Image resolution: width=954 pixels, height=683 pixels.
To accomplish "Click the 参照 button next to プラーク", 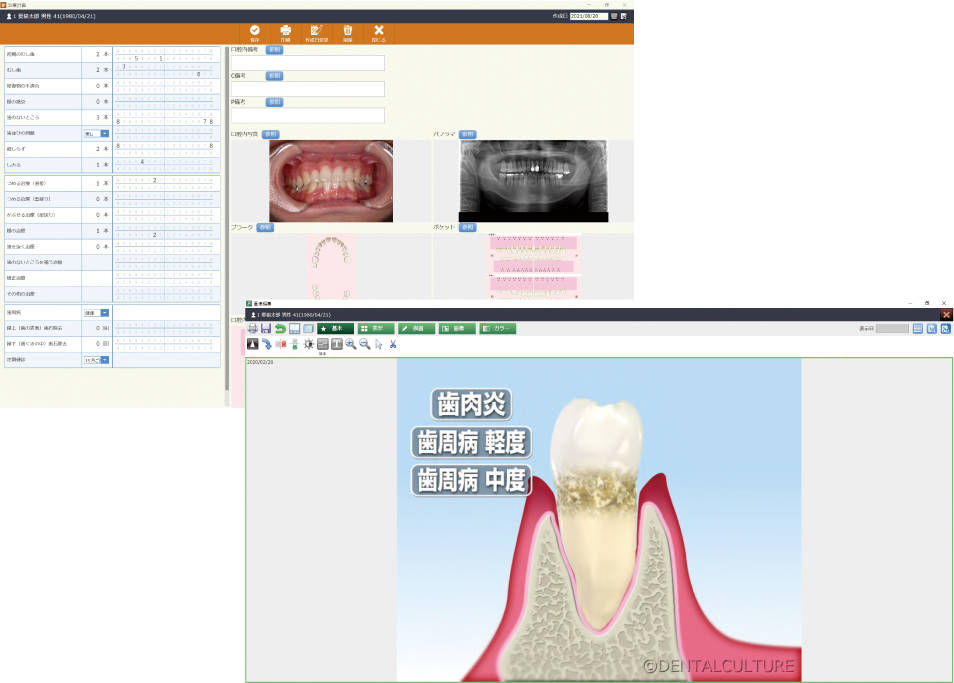I will point(265,227).
